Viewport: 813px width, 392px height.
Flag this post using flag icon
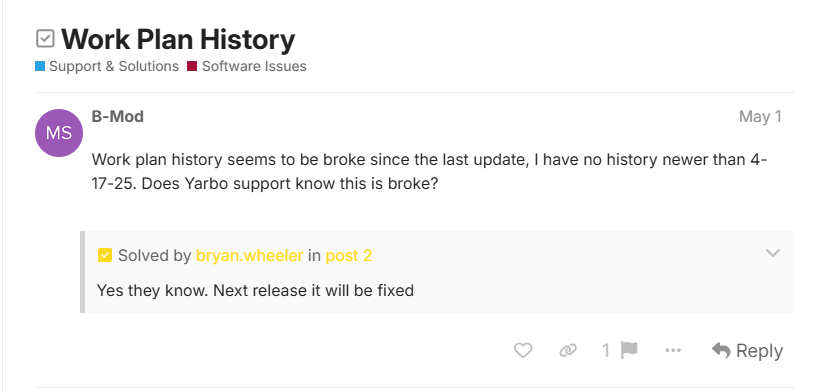click(629, 351)
